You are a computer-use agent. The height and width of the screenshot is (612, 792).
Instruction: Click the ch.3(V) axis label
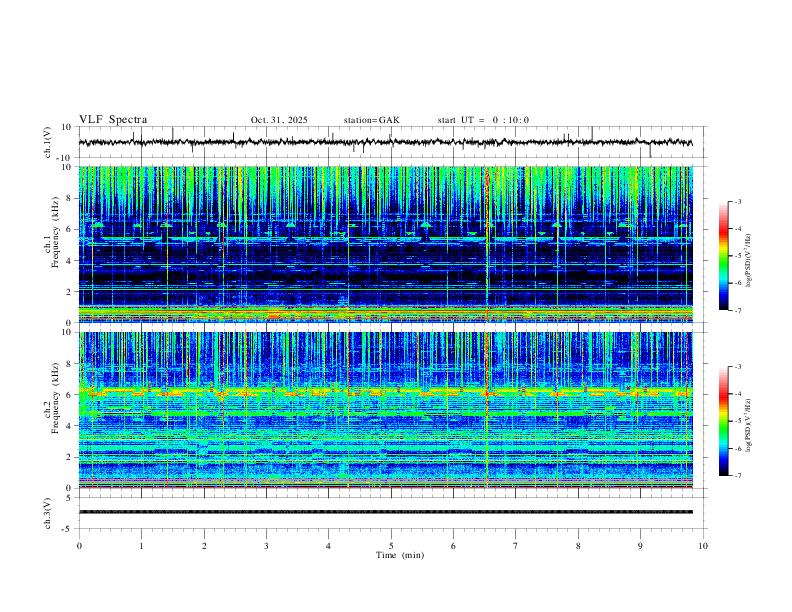coord(48,513)
